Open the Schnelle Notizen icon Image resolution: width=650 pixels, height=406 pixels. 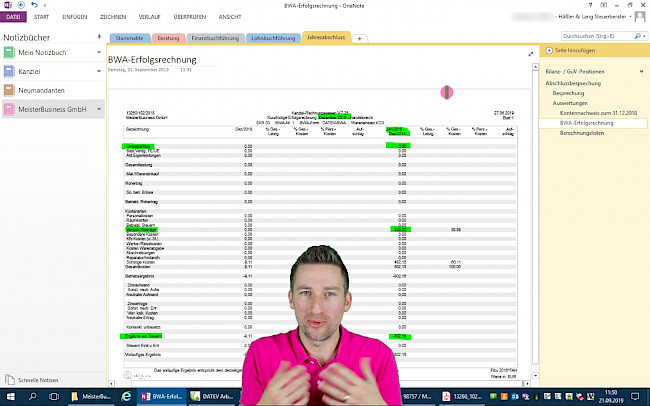click(10, 380)
